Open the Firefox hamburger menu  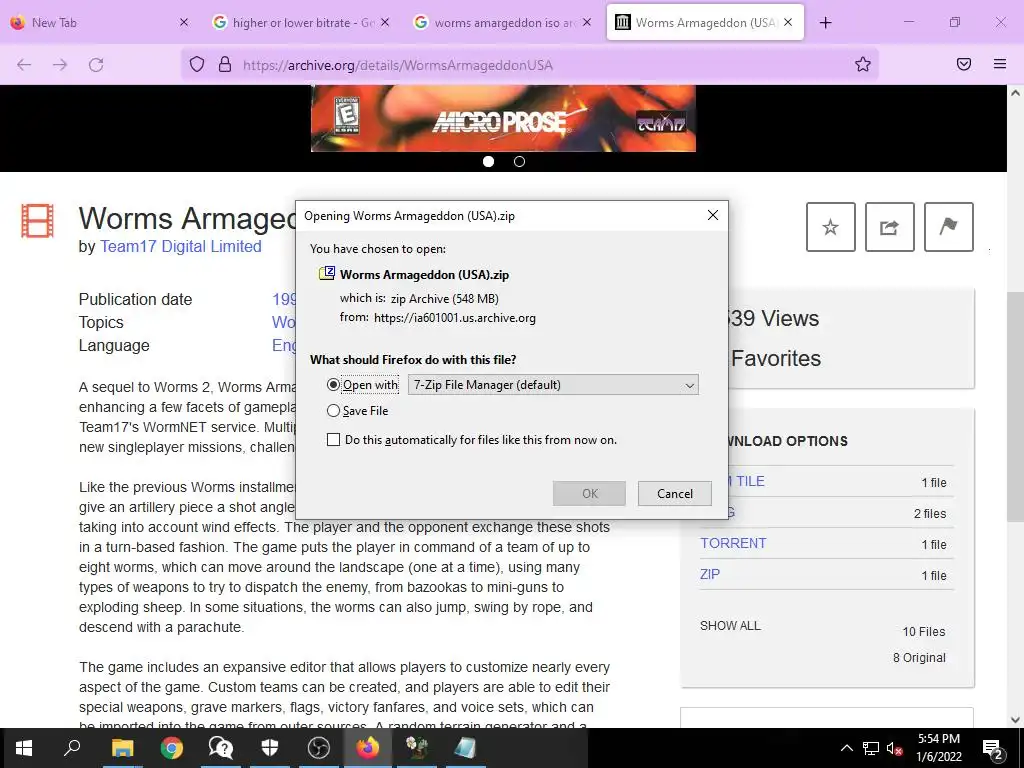click(1000, 64)
